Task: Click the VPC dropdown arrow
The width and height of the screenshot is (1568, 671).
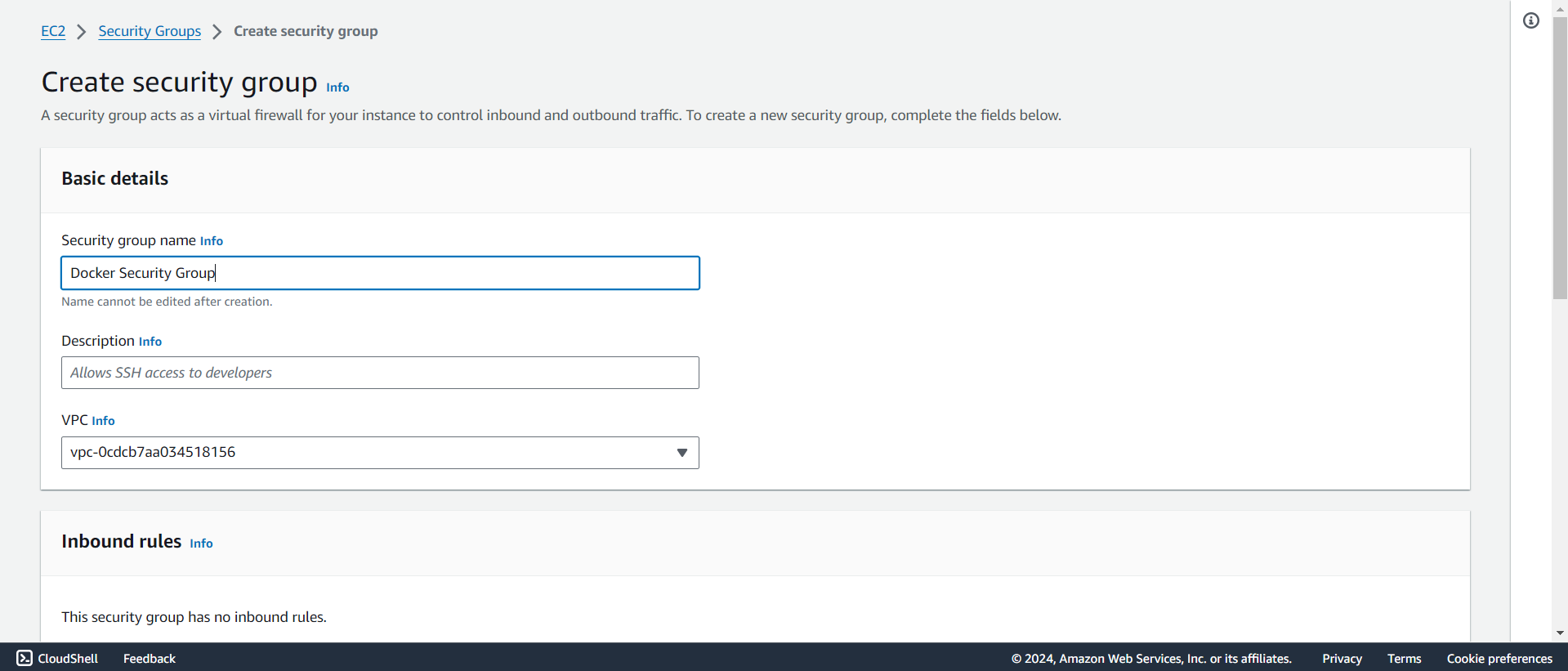Action: point(681,453)
